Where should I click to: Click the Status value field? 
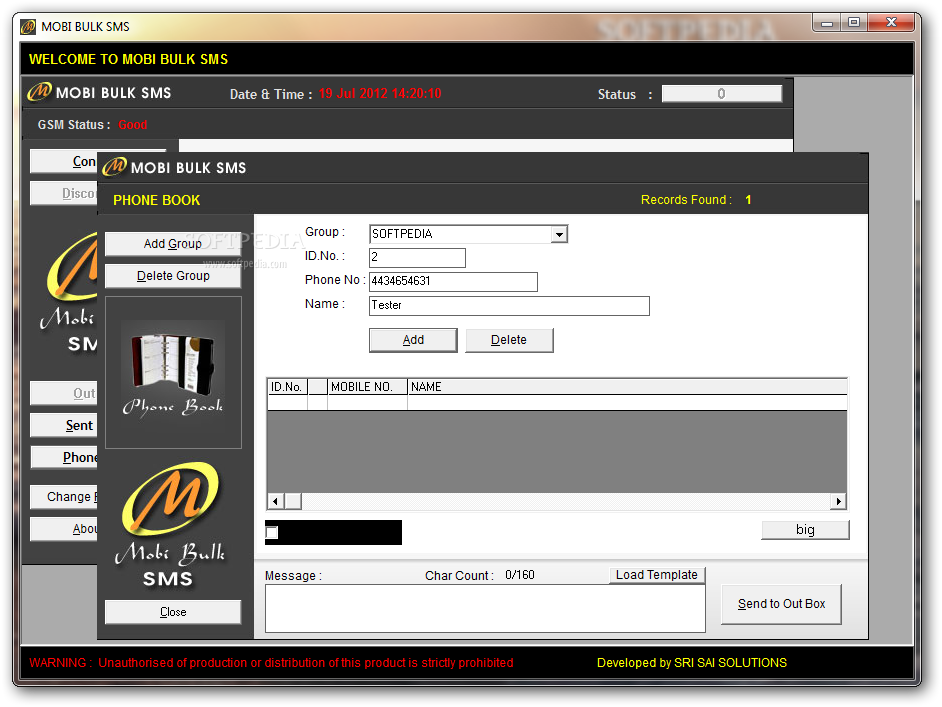[722, 94]
